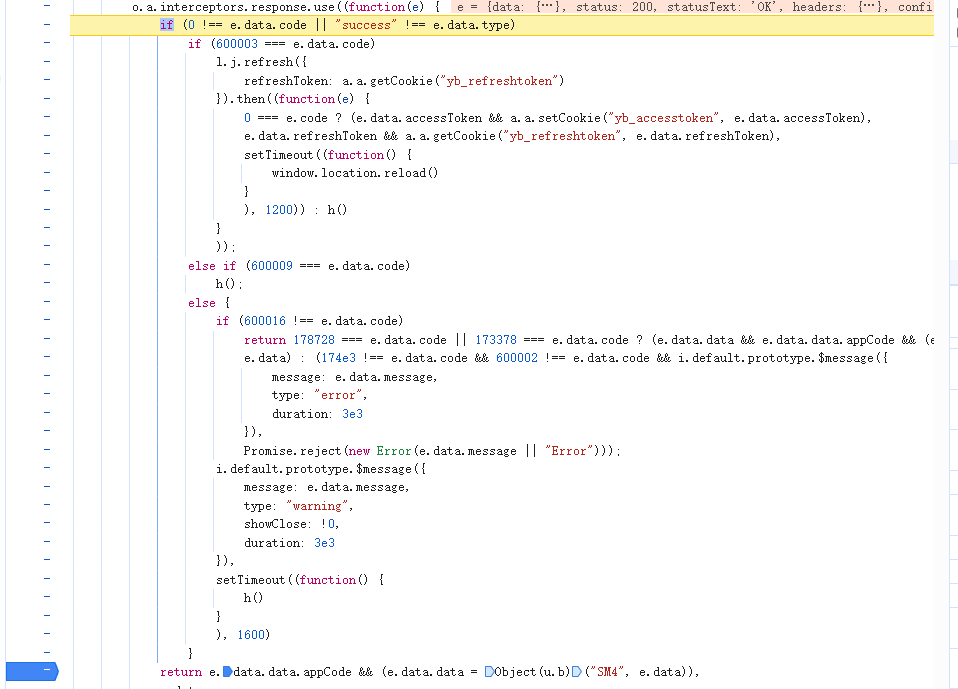This screenshot has width=958, height=689.
Task: Click the 'h();' call under else if
Action: (x=229, y=284)
